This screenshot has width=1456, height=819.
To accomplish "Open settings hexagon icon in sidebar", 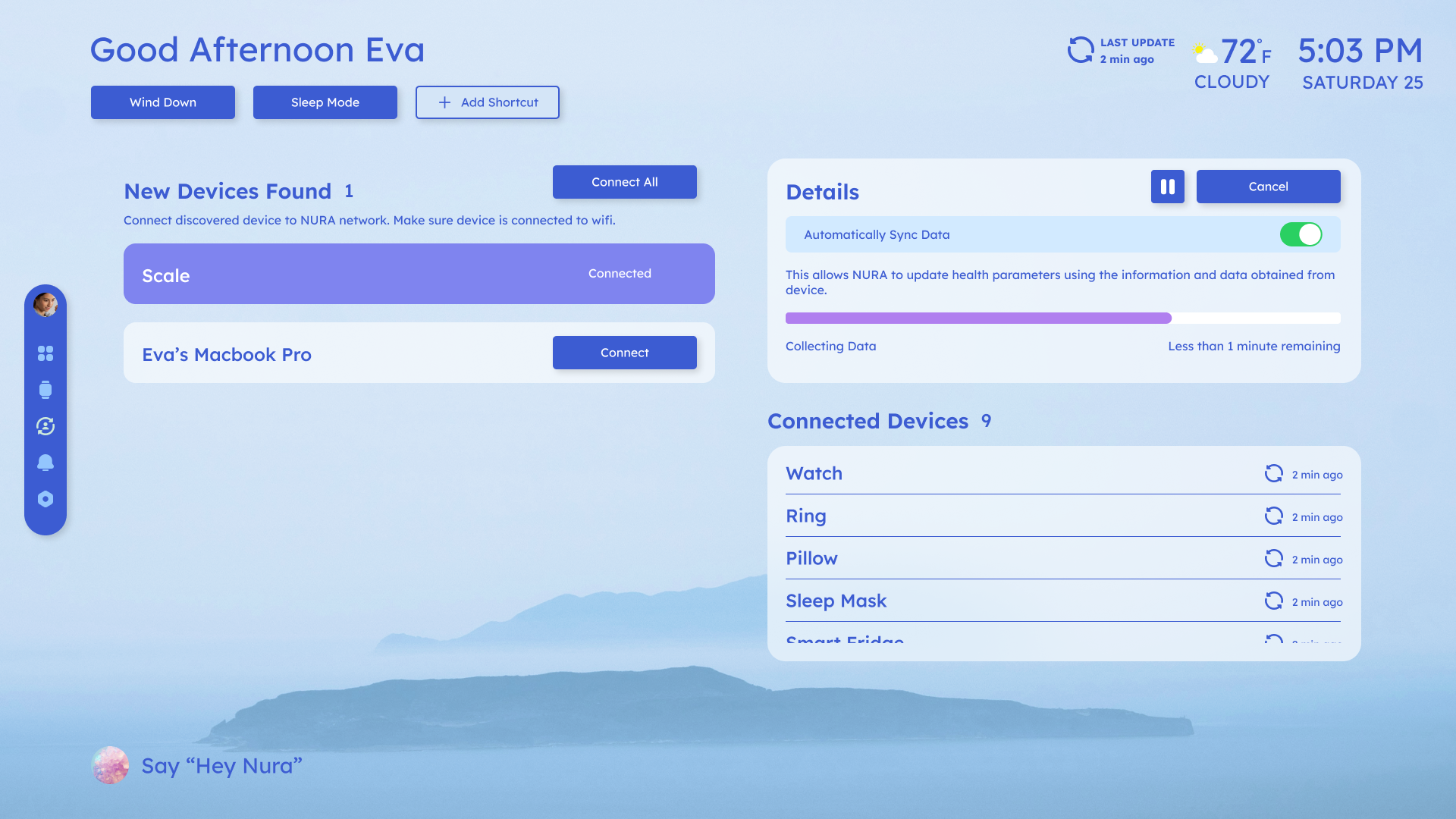I will [45, 499].
